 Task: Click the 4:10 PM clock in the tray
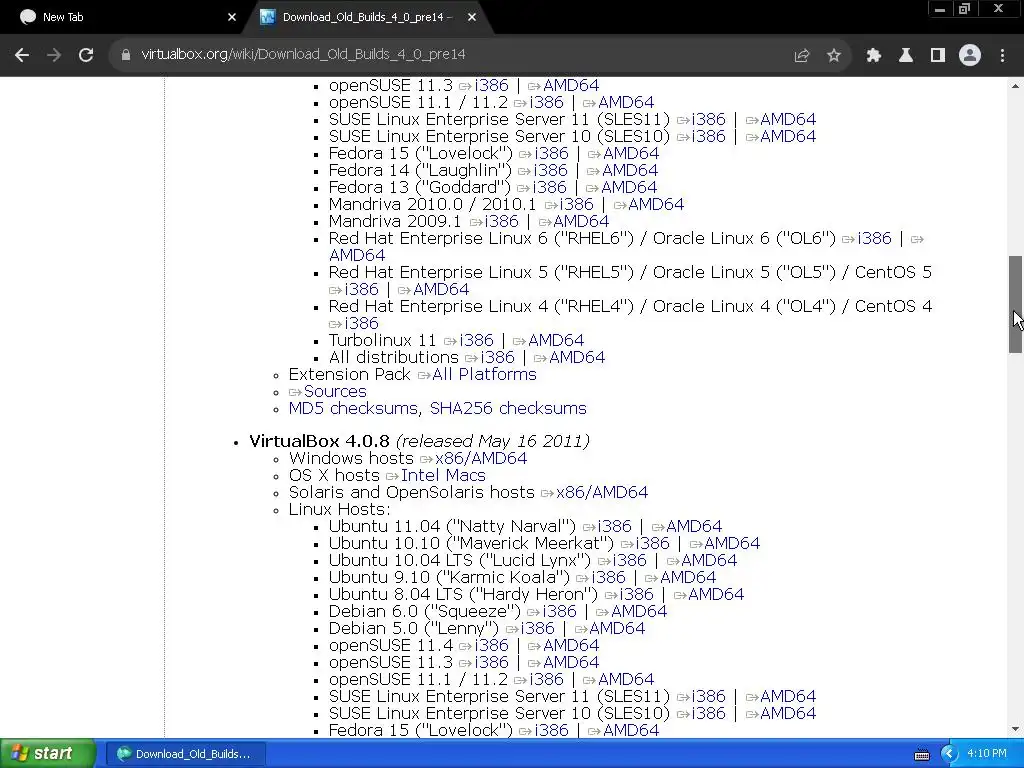(987, 753)
